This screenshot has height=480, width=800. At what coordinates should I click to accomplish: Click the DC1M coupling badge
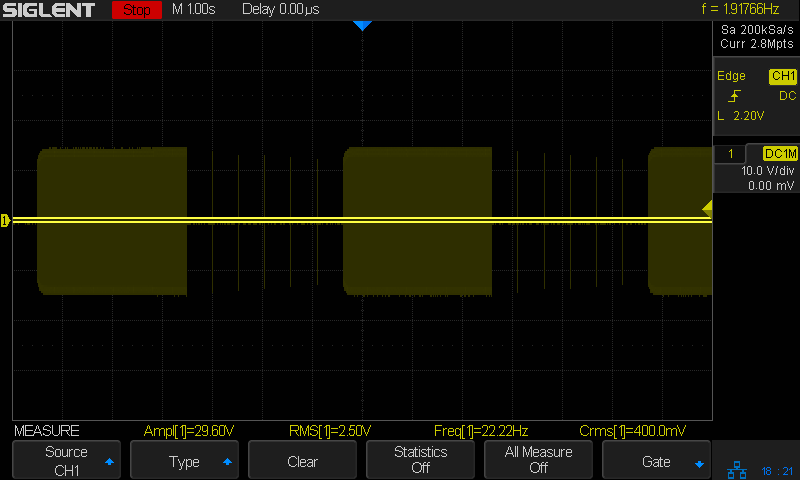pos(780,154)
